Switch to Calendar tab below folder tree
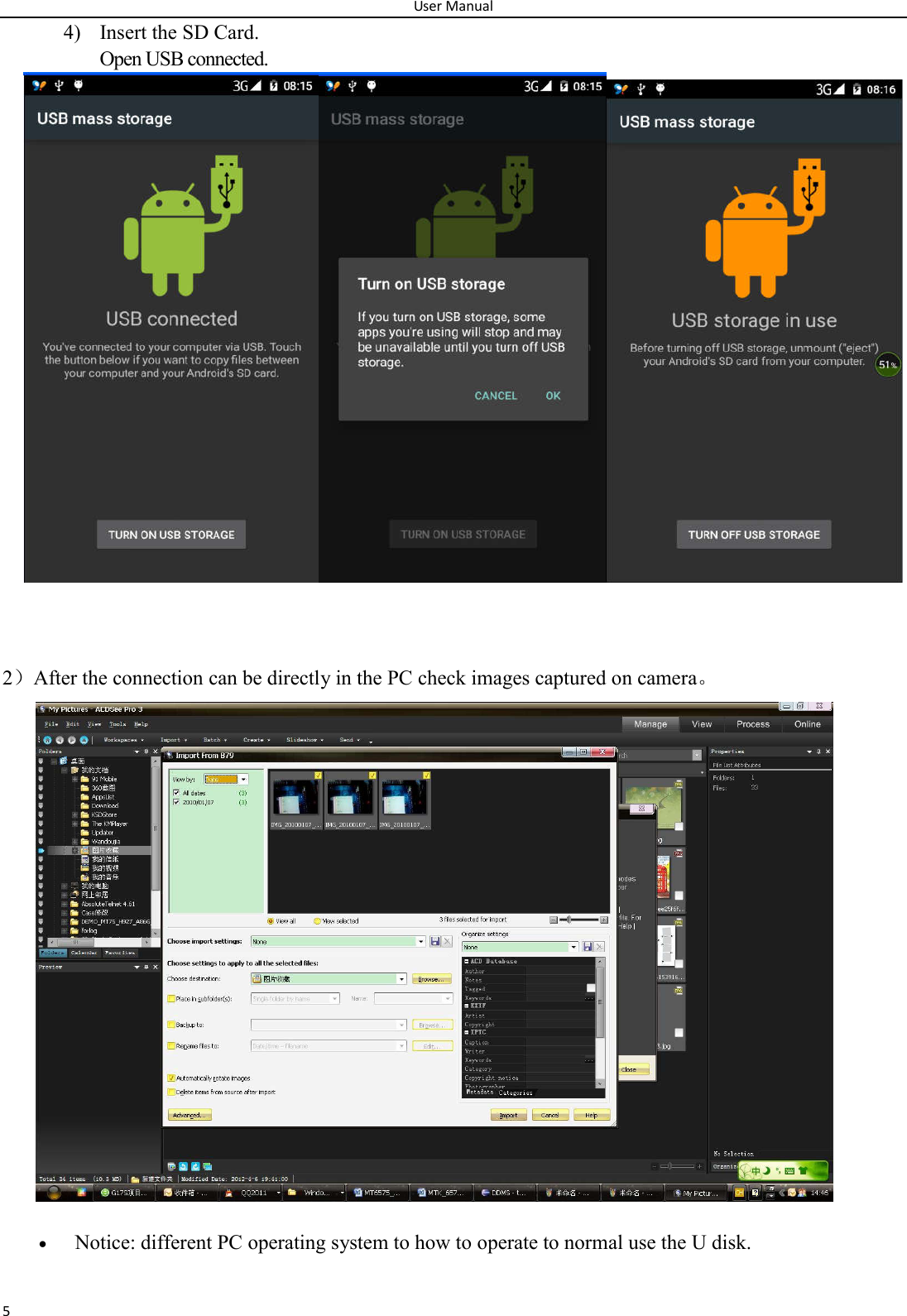 point(84,953)
